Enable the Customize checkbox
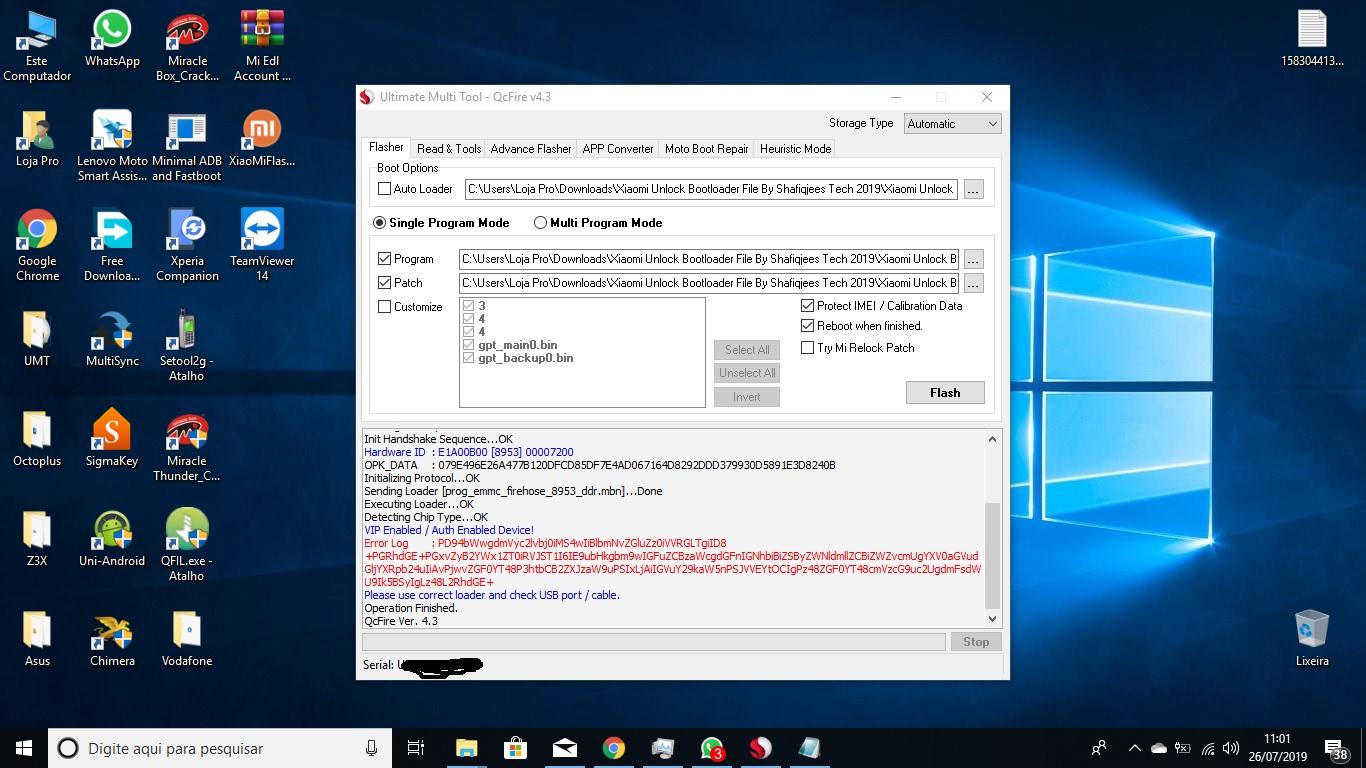Screen dimensions: 1366x768 tap(384, 306)
